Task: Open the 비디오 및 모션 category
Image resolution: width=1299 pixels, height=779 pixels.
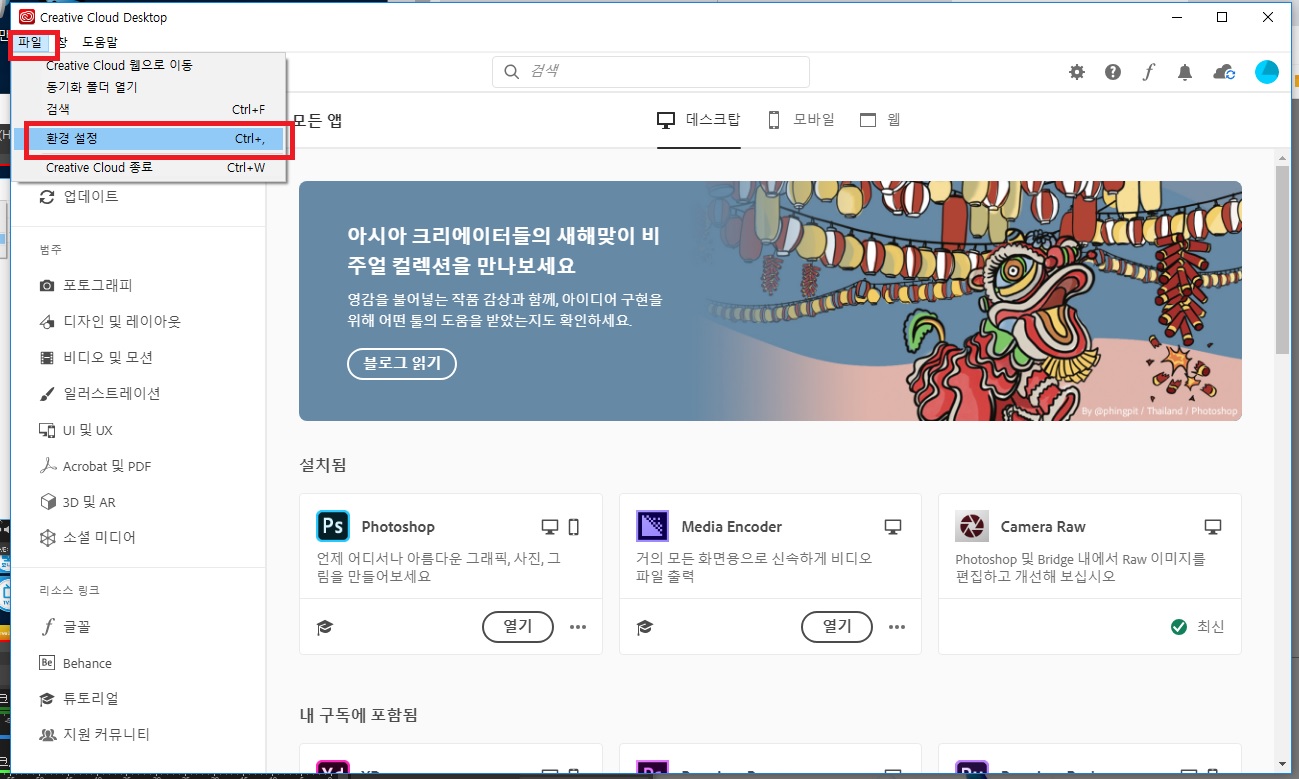Action: [x=95, y=357]
